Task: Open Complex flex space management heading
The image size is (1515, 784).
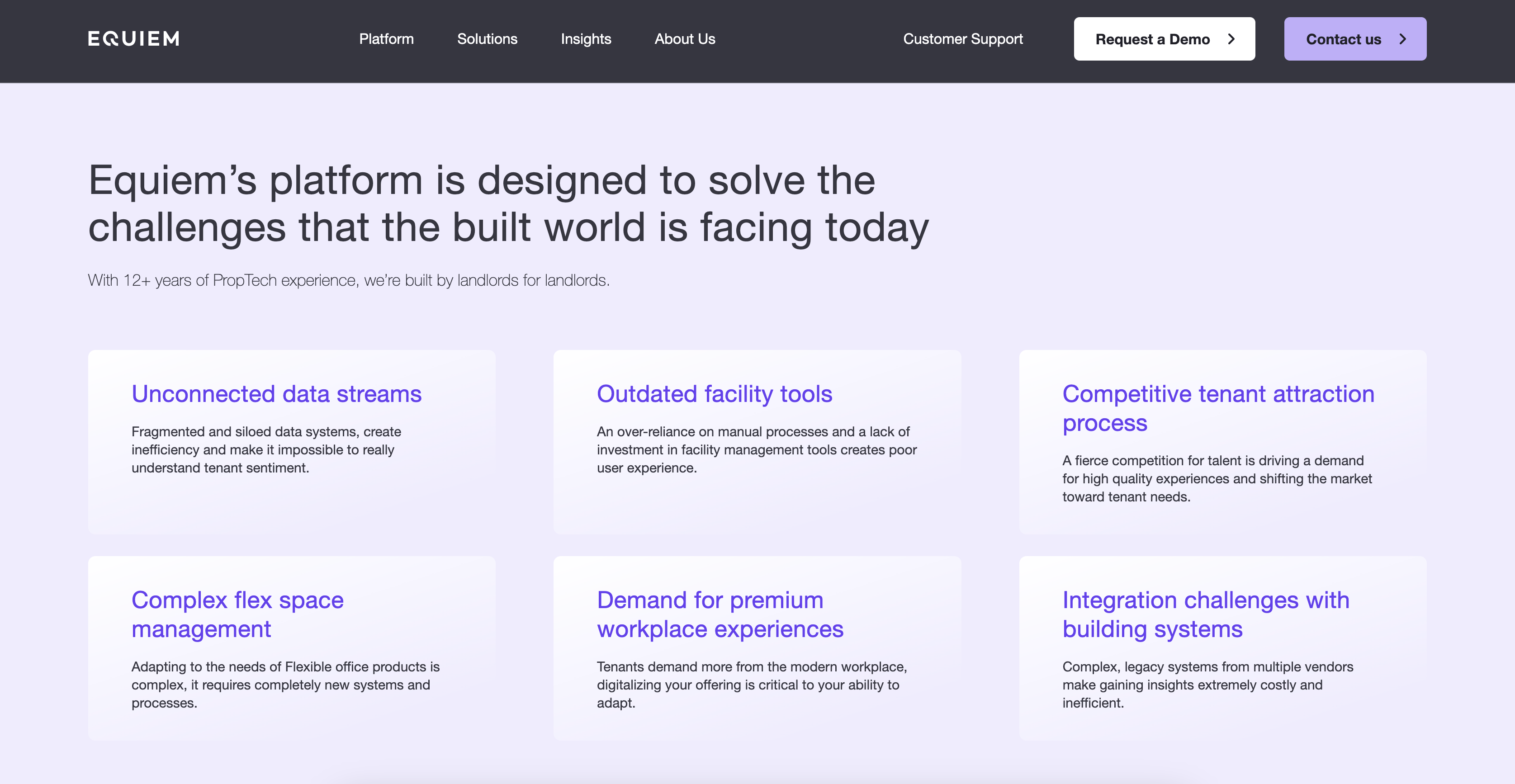Action: pos(237,614)
